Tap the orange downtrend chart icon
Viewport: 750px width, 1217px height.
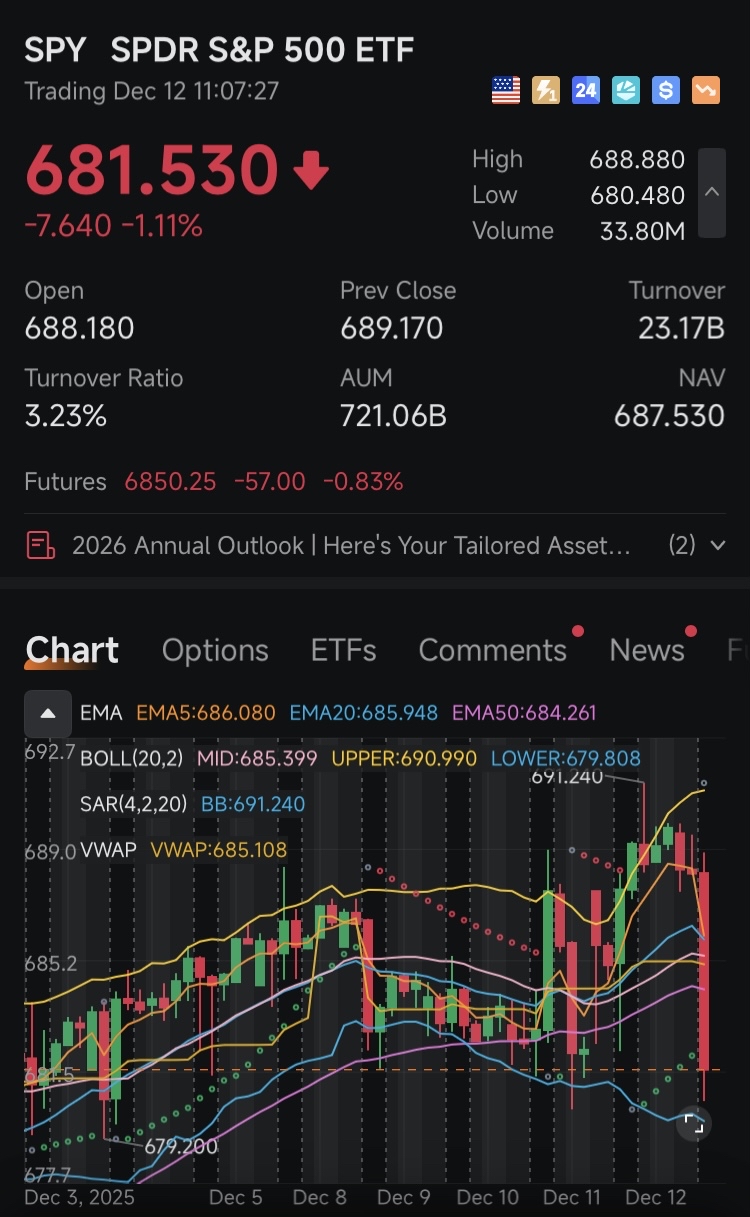point(706,91)
